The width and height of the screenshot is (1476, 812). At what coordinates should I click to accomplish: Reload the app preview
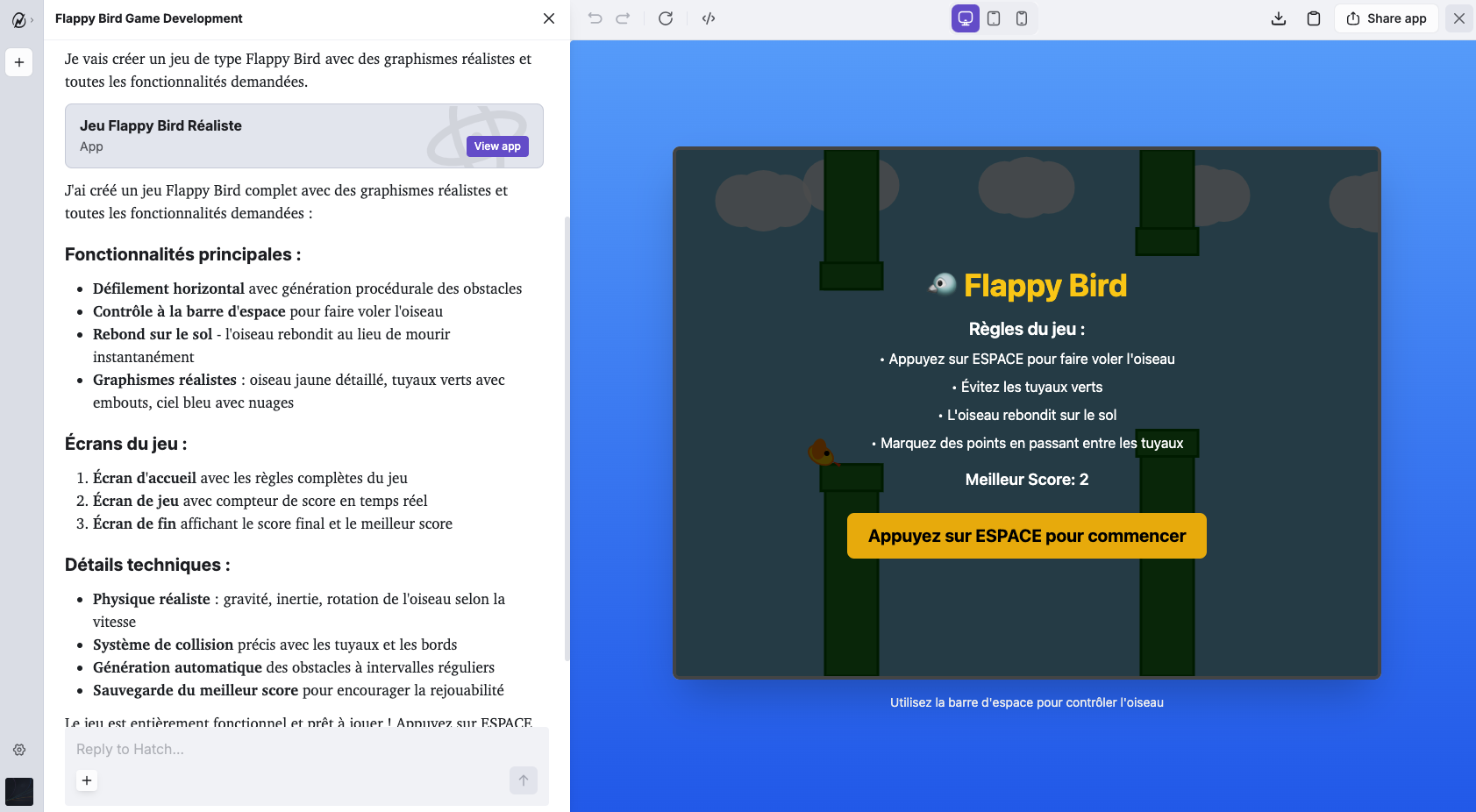coord(666,18)
